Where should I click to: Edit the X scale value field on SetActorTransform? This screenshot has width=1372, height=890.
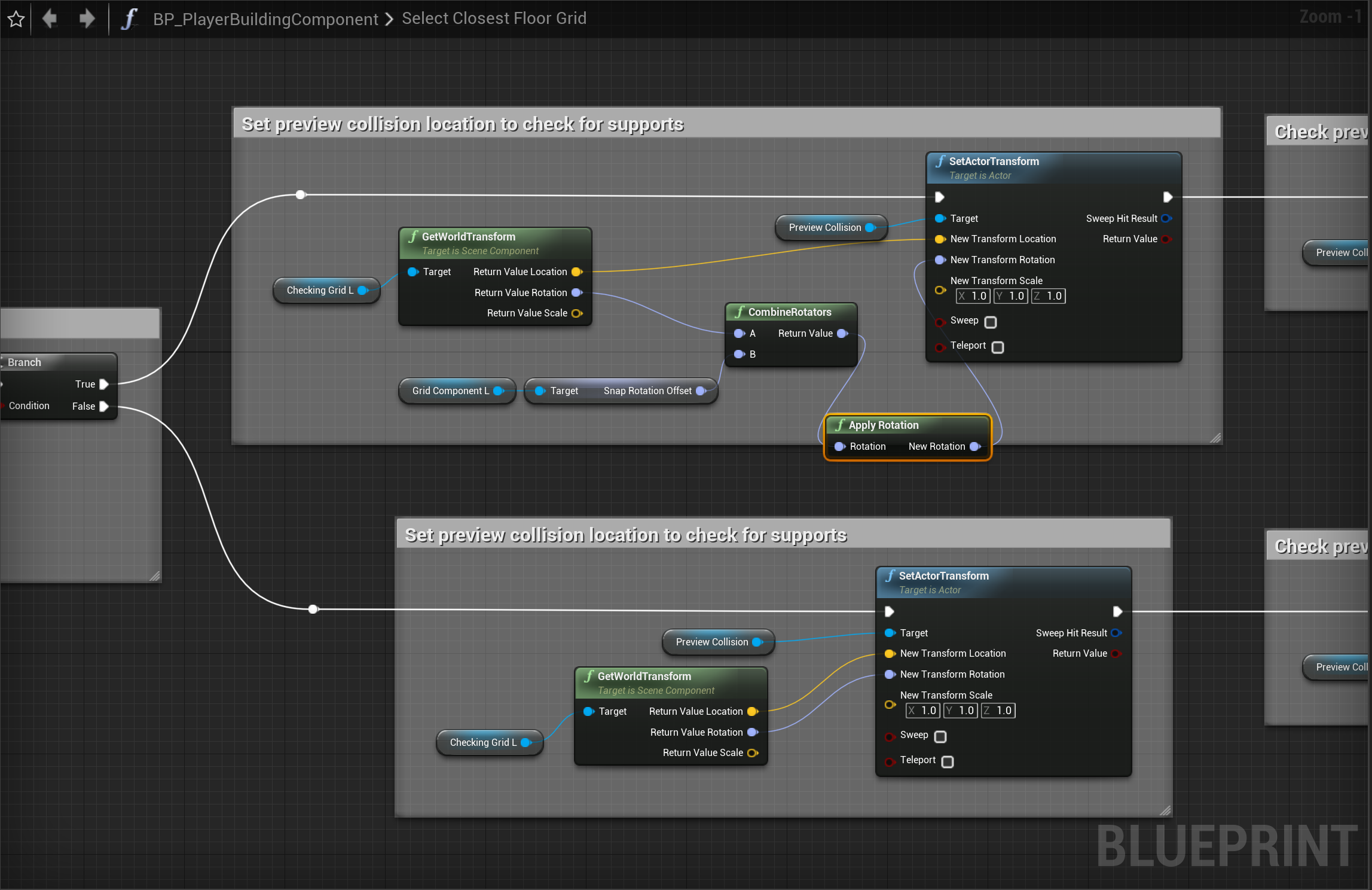pyautogui.click(x=973, y=295)
